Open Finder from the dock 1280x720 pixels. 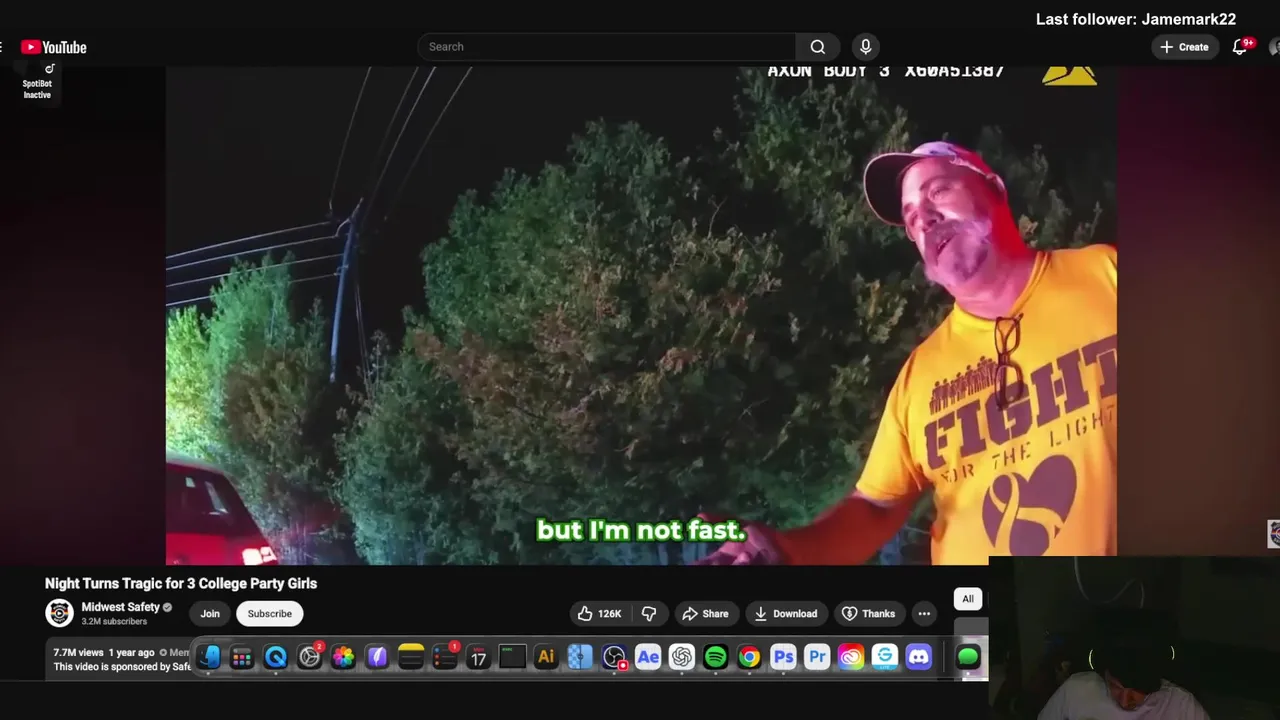208,657
